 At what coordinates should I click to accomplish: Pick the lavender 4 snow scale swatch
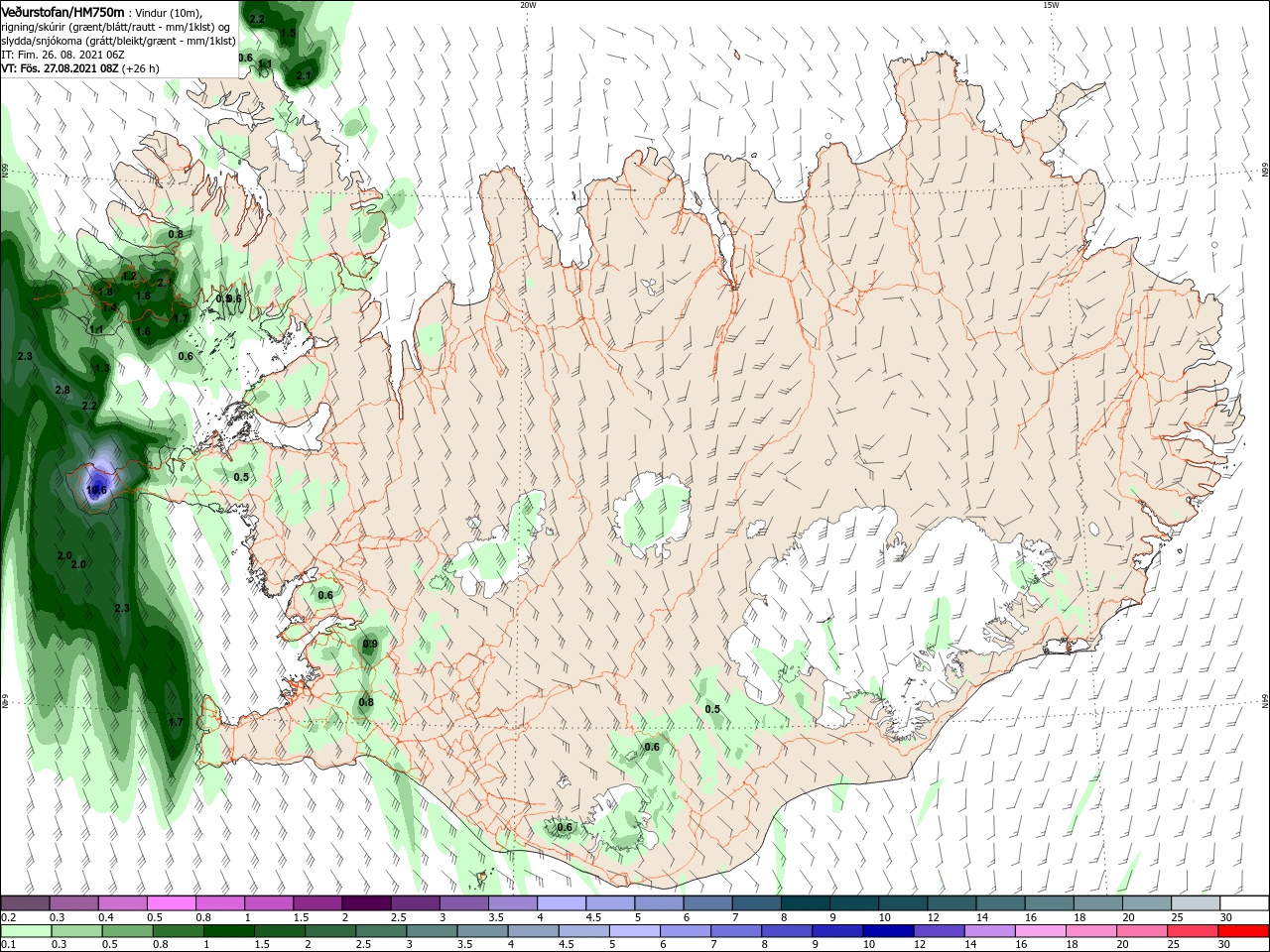pyautogui.click(x=561, y=903)
